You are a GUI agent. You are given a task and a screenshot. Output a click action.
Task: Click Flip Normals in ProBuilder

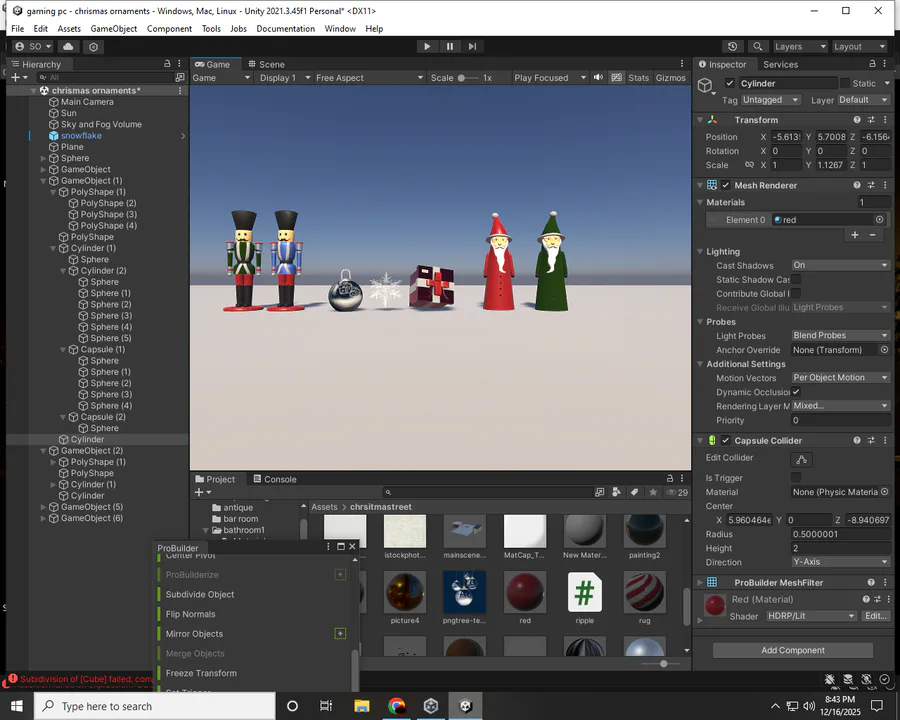coord(191,614)
